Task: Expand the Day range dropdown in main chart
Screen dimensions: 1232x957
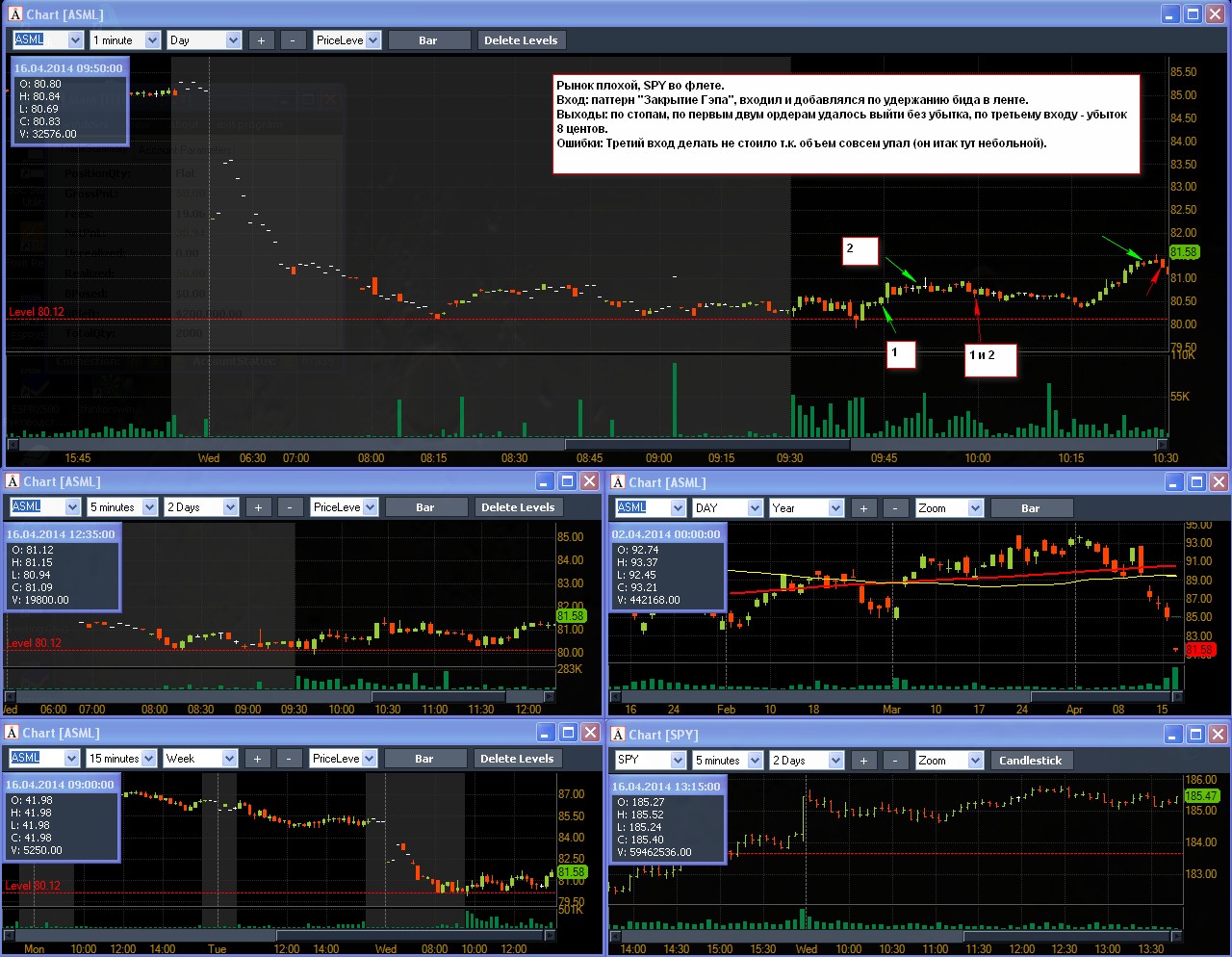Action: tap(204, 40)
